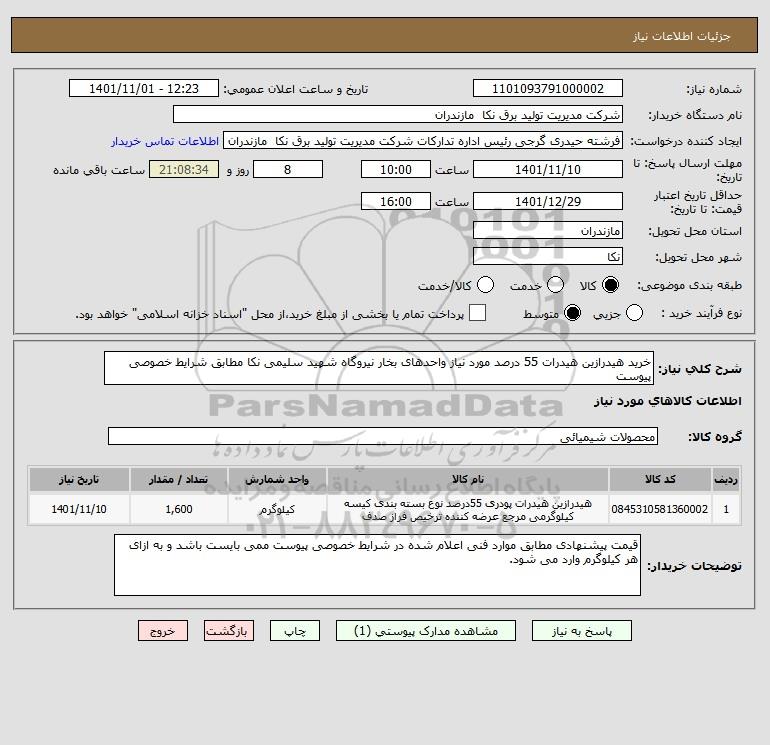This screenshot has width=770, height=745.
Task: Toggle the اسناد خزانه اسلامی payment checkbox
Action: pos(477,313)
